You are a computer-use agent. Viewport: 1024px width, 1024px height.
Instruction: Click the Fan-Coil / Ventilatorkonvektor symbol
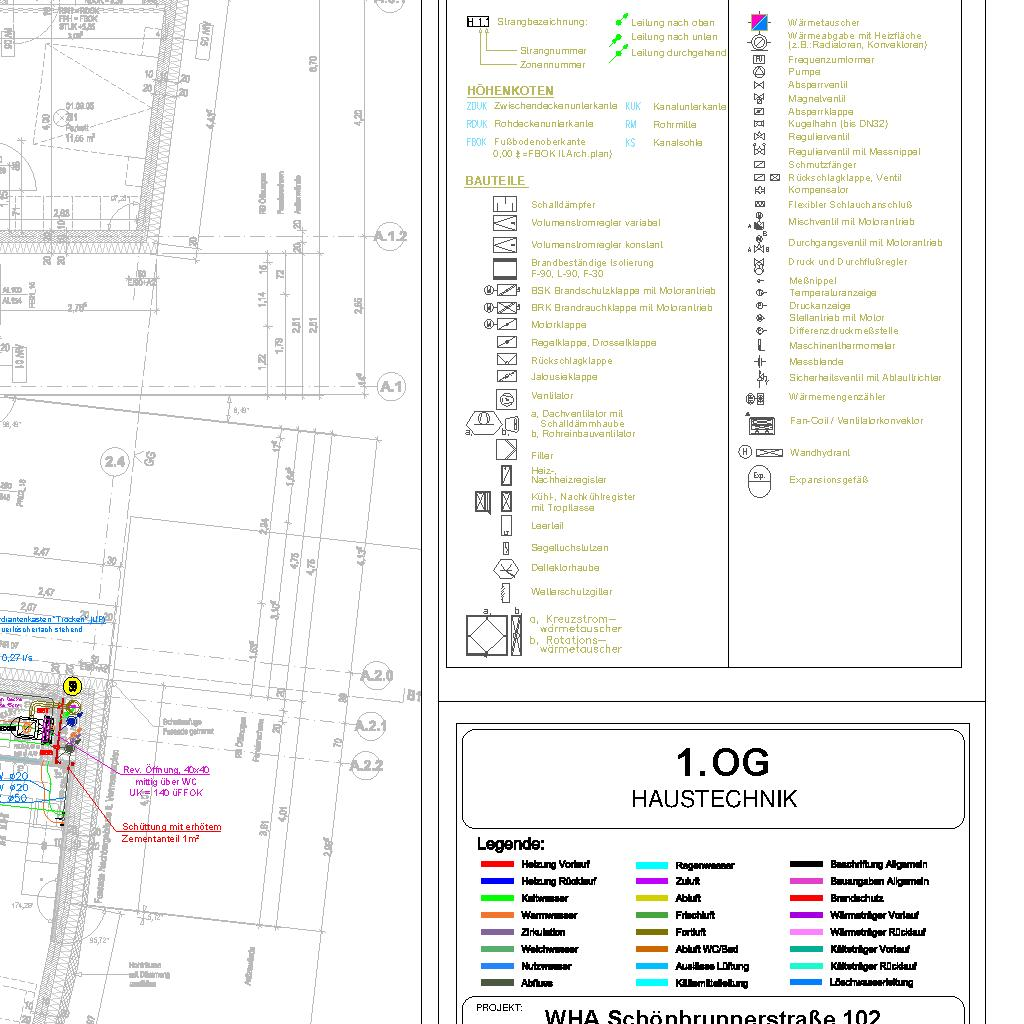click(x=762, y=424)
